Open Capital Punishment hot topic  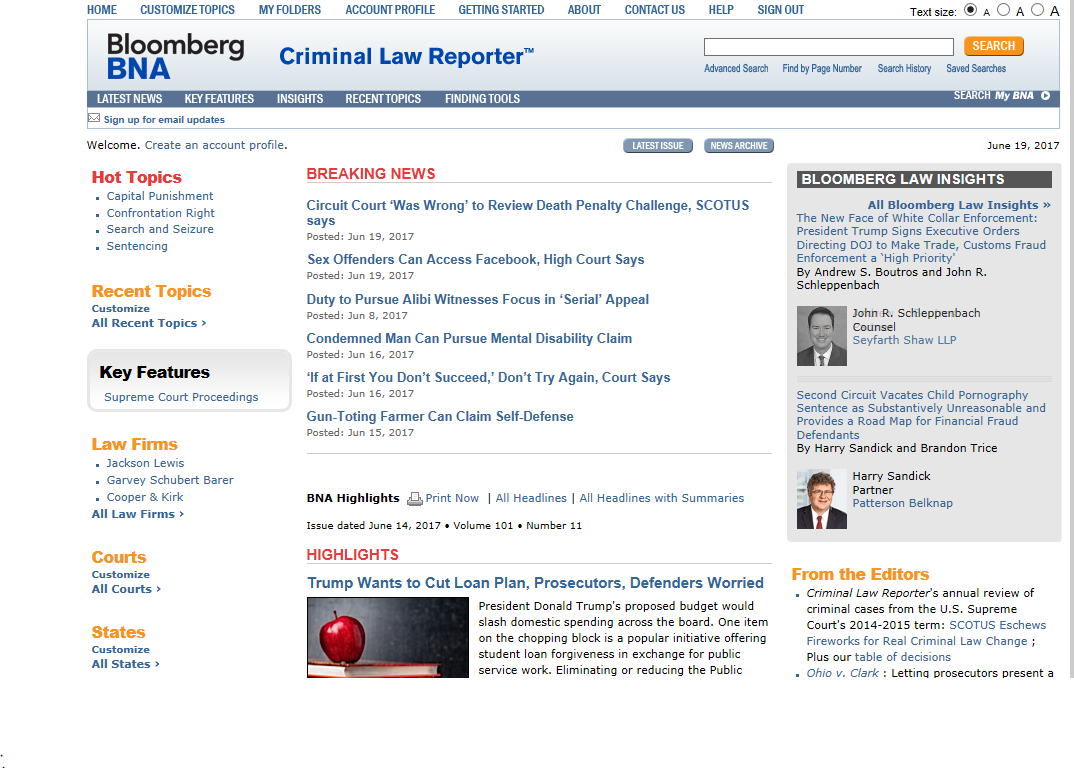pos(160,196)
